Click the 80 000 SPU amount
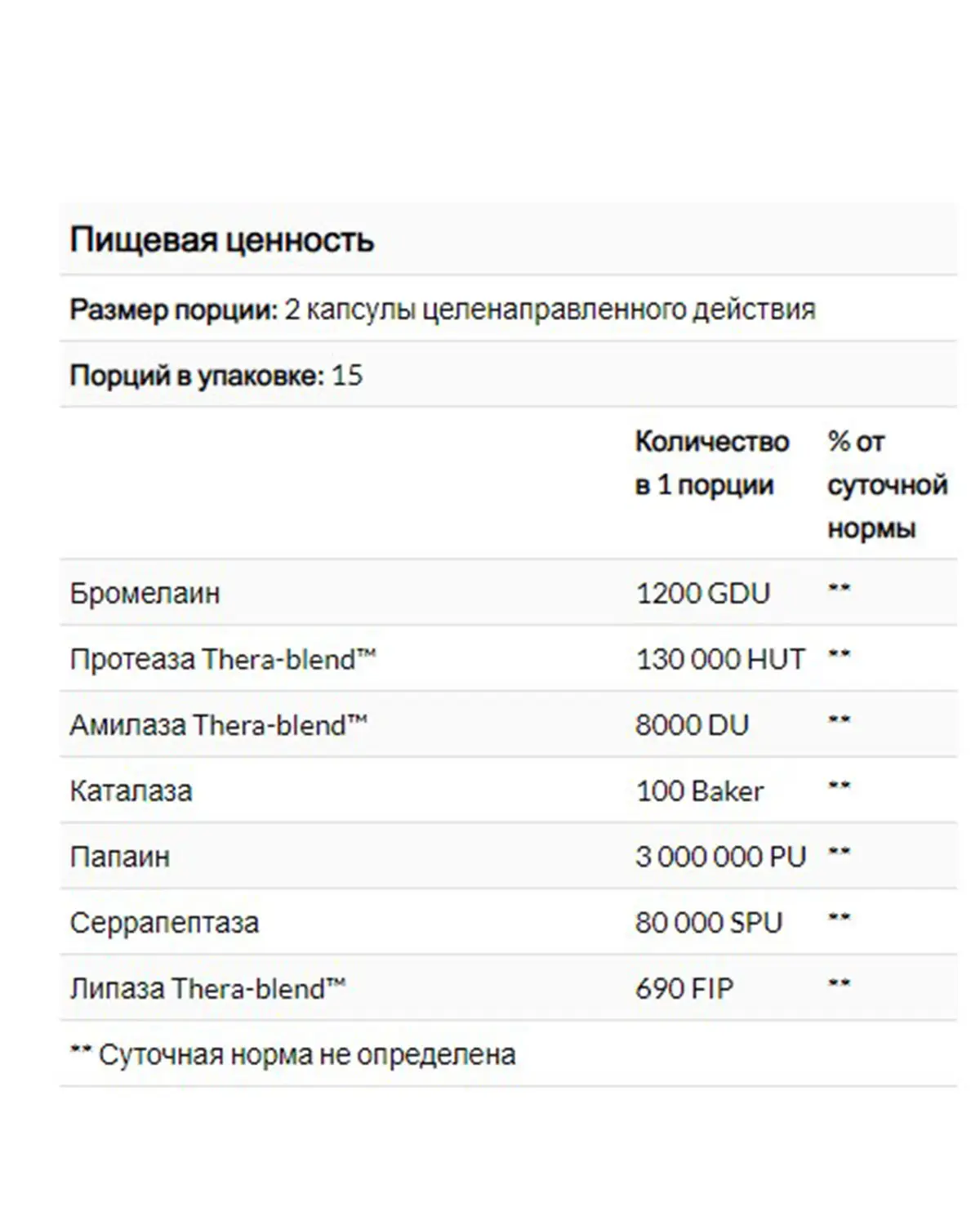Viewport: 980px width, 1225px height. [x=709, y=923]
